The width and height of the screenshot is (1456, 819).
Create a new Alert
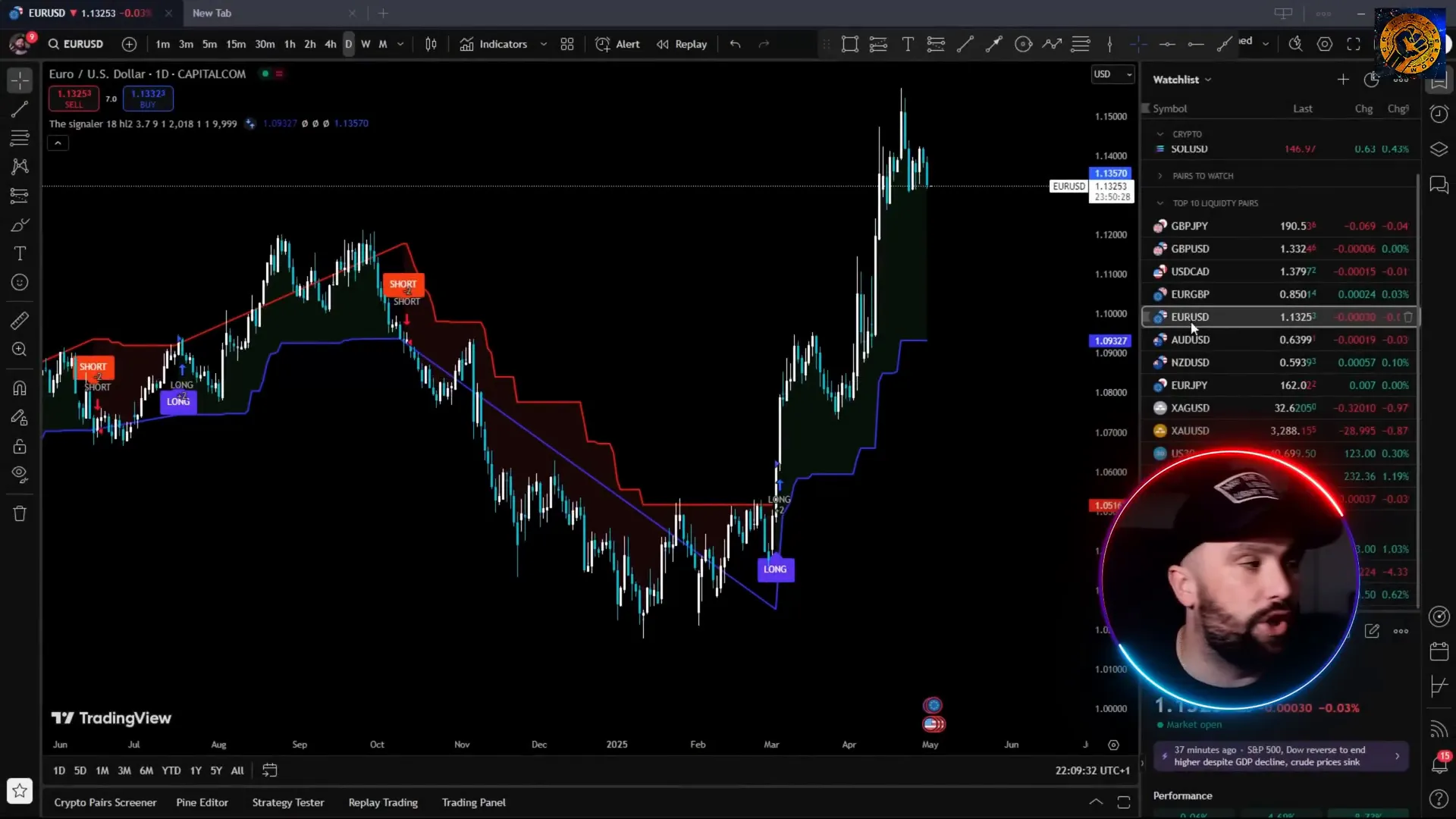(x=618, y=44)
